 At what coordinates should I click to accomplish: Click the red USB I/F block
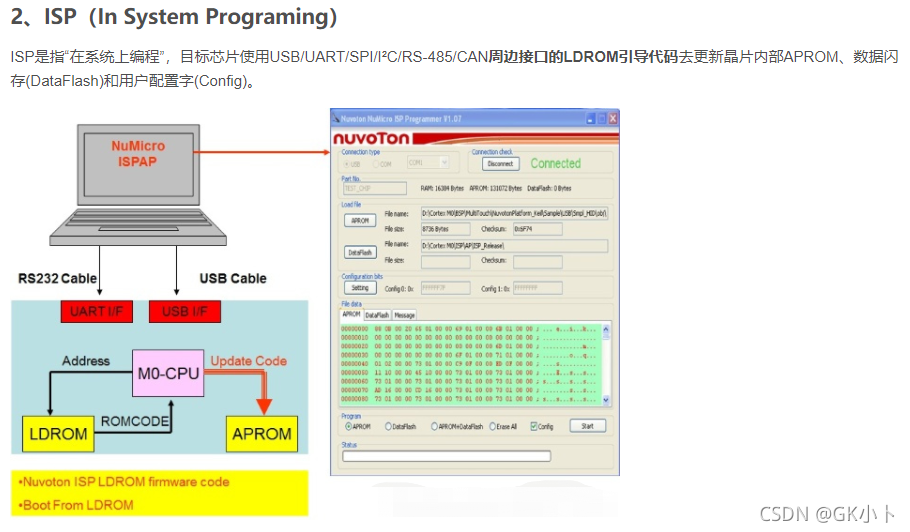185,312
